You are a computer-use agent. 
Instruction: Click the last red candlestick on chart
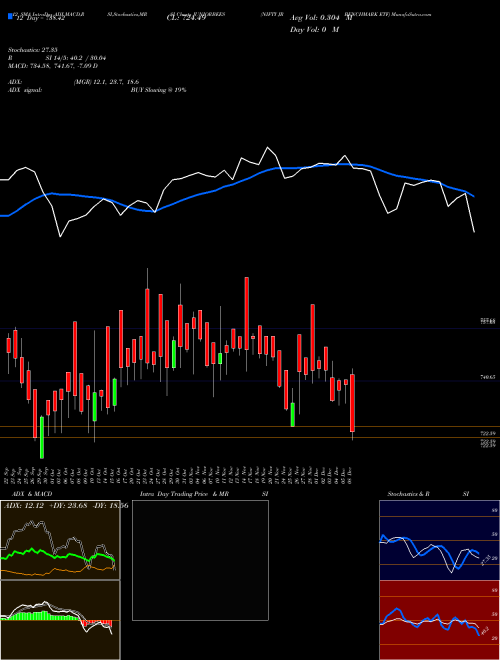352,403
